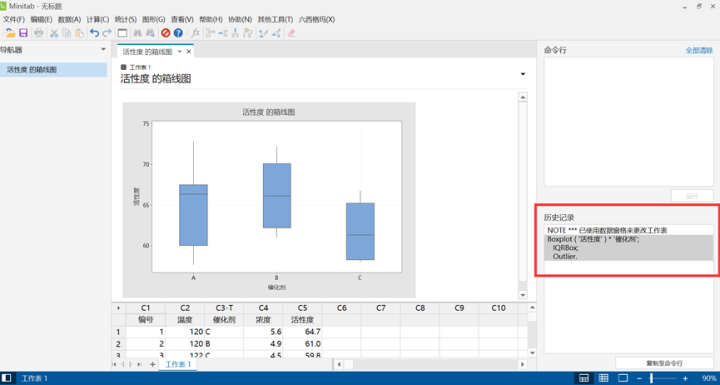Zoom out with the minus button

point(639,378)
